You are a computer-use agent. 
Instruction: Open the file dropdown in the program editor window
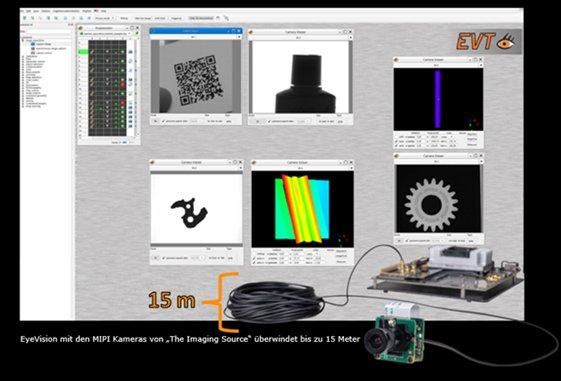point(130,33)
